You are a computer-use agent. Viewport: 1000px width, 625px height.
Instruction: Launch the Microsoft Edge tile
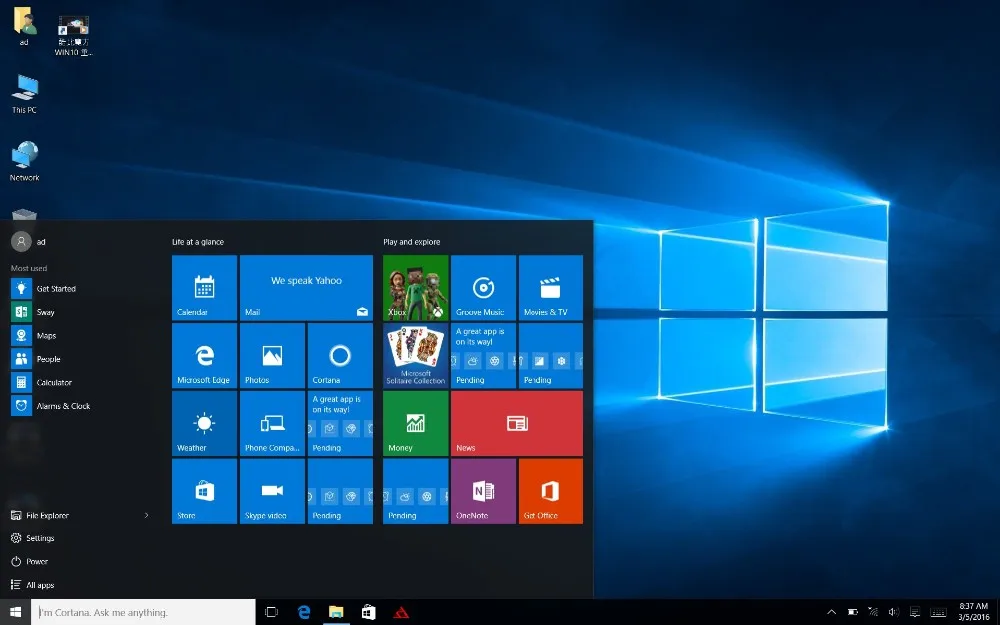pos(204,355)
